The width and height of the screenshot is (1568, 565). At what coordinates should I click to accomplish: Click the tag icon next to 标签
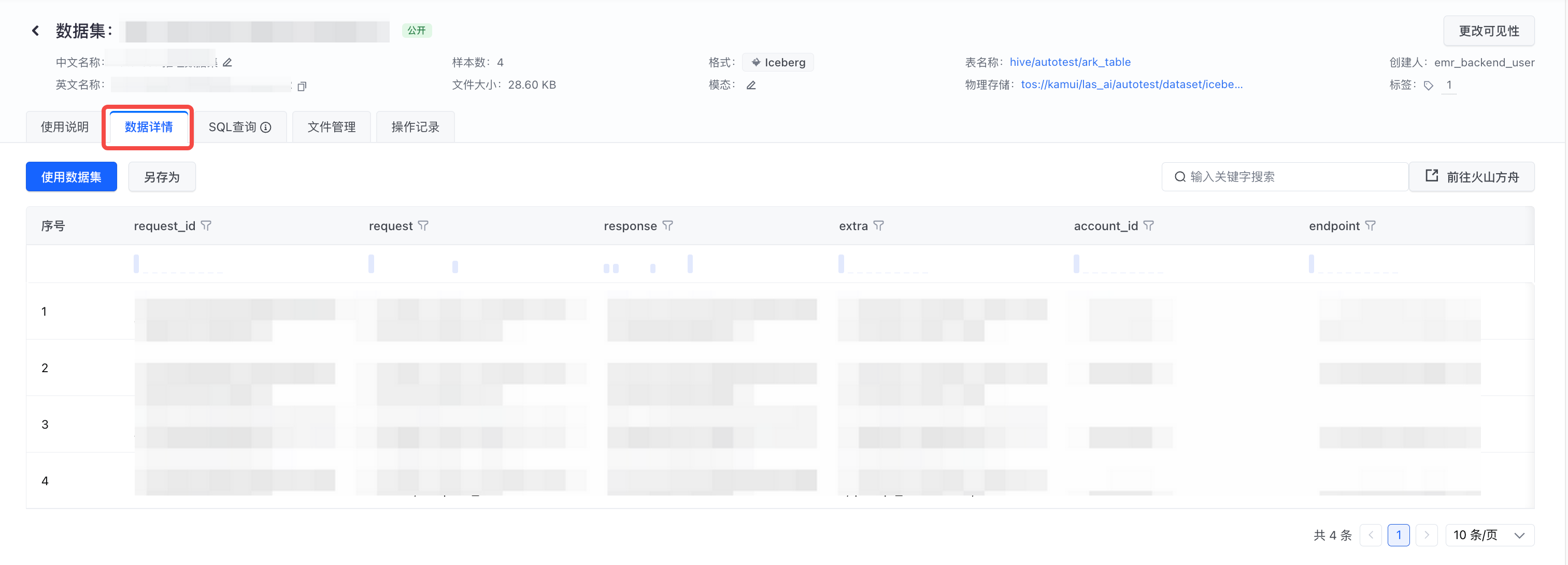(1428, 86)
